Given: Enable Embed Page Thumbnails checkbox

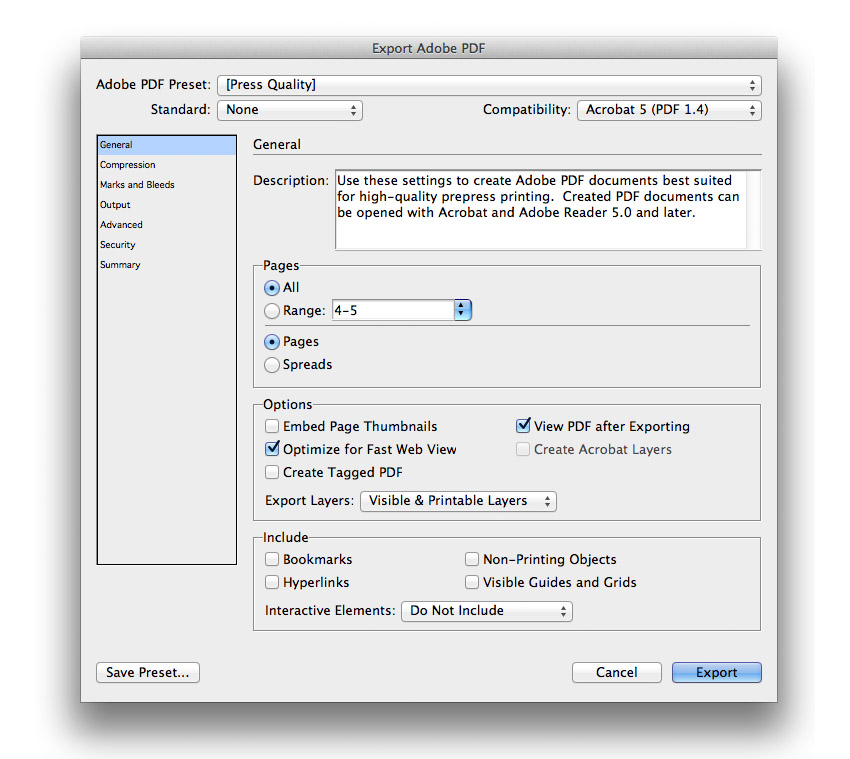Looking at the screenshot, I should (272, 426).
